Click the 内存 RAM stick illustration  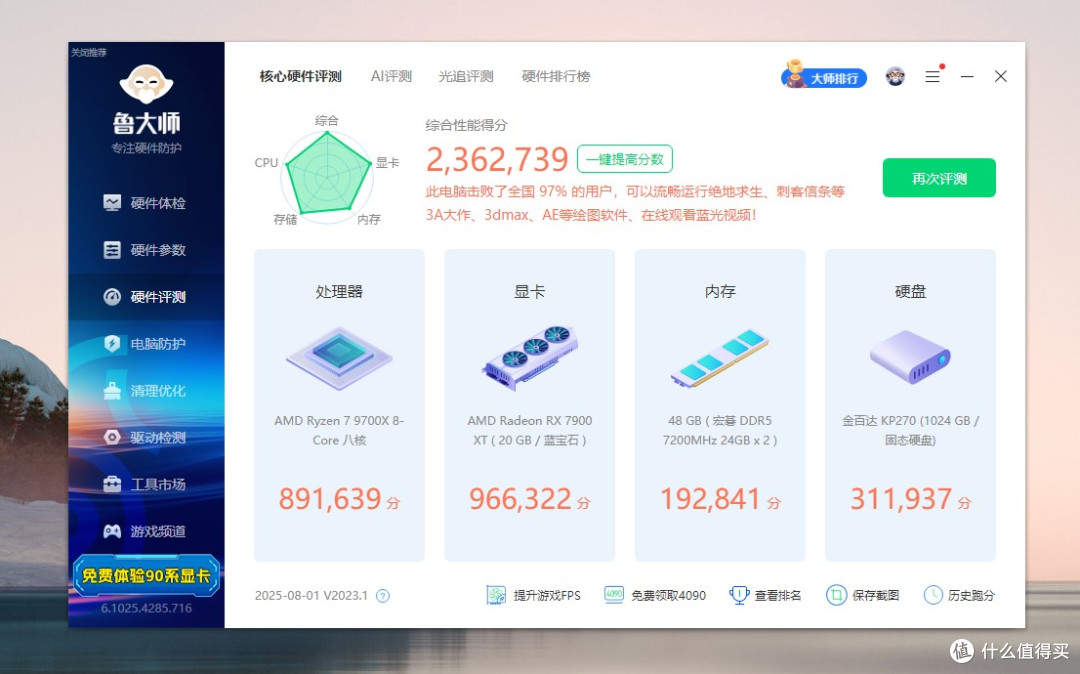720,358
